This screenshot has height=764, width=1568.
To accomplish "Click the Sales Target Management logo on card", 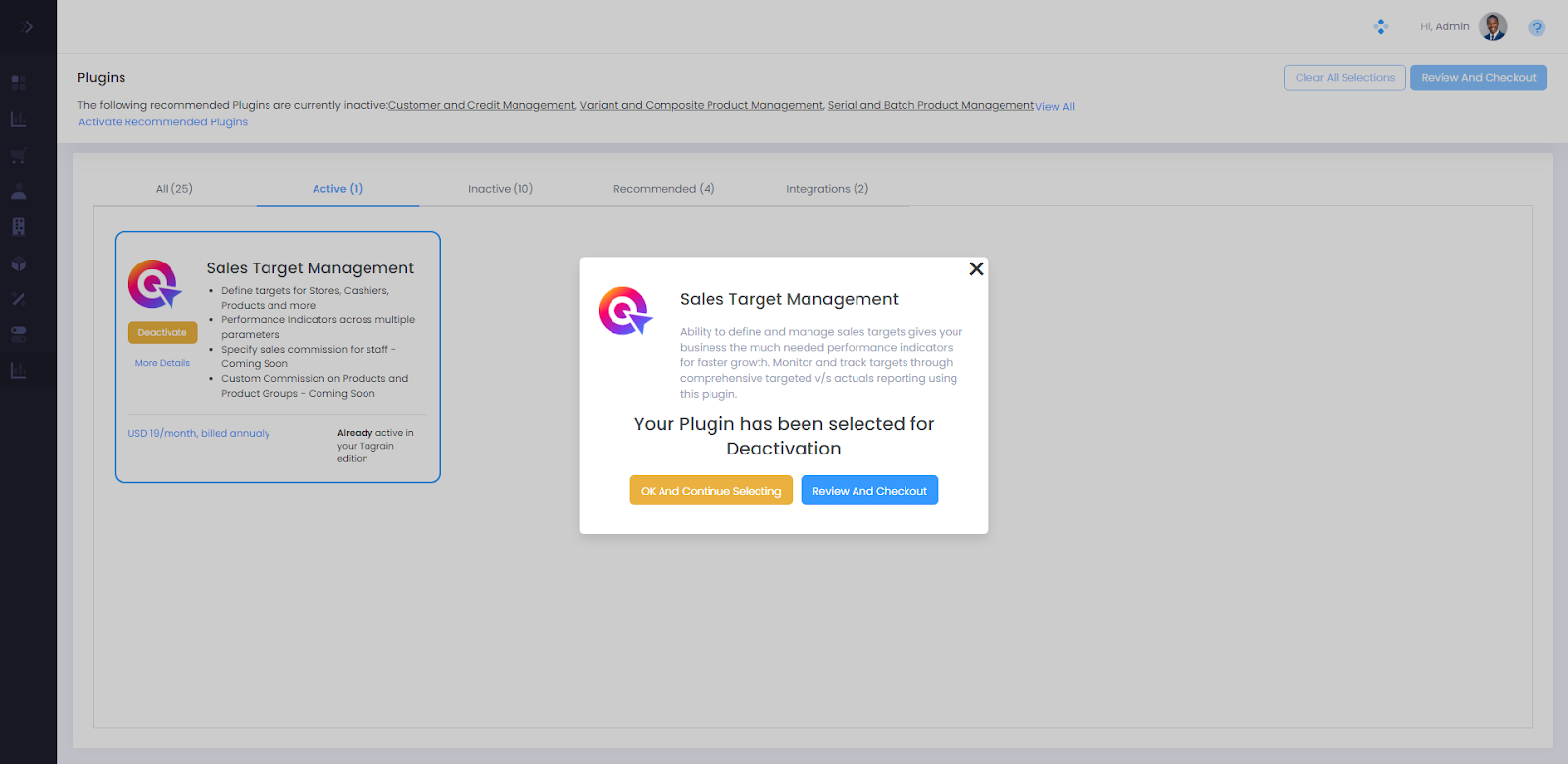I will [155, 284].
